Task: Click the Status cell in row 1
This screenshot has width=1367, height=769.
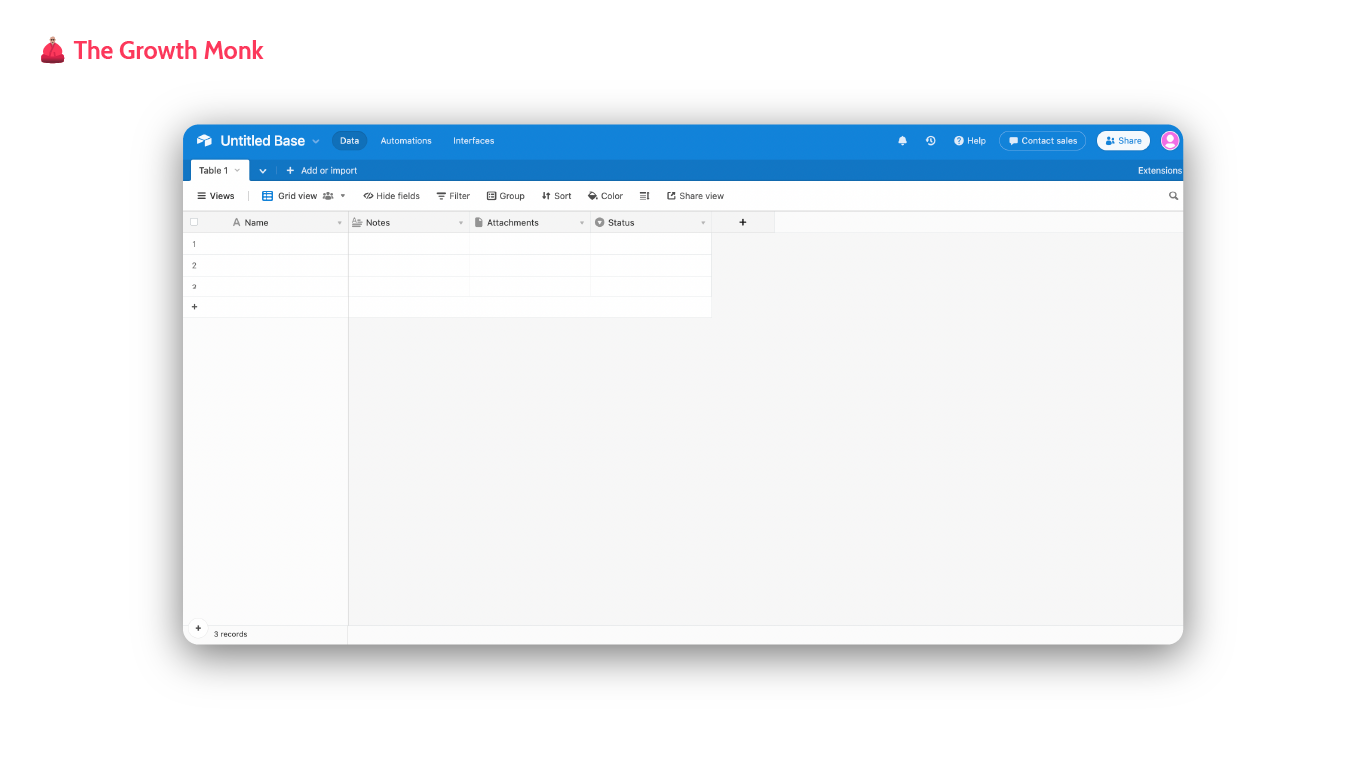Action: pos(651,244)
